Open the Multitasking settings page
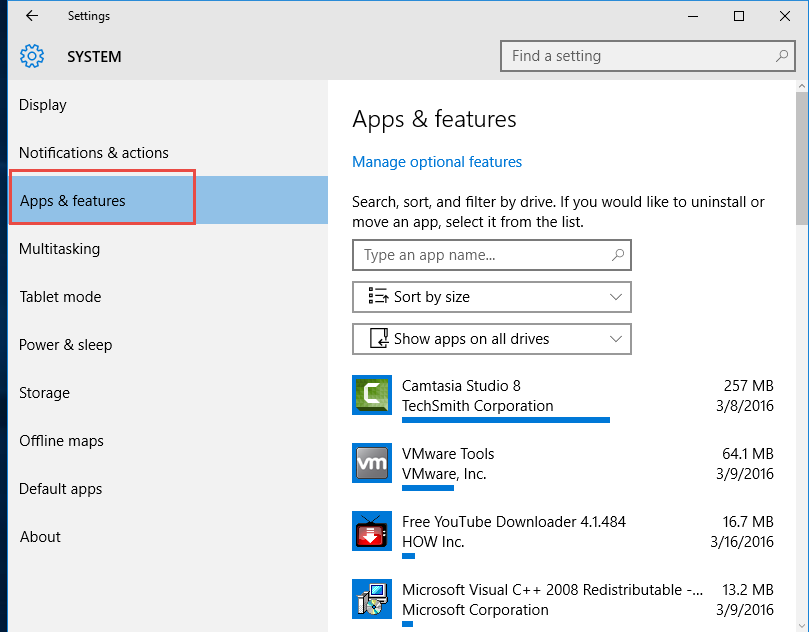The width and height of the screenshot is (809, 632). point(168,249)
